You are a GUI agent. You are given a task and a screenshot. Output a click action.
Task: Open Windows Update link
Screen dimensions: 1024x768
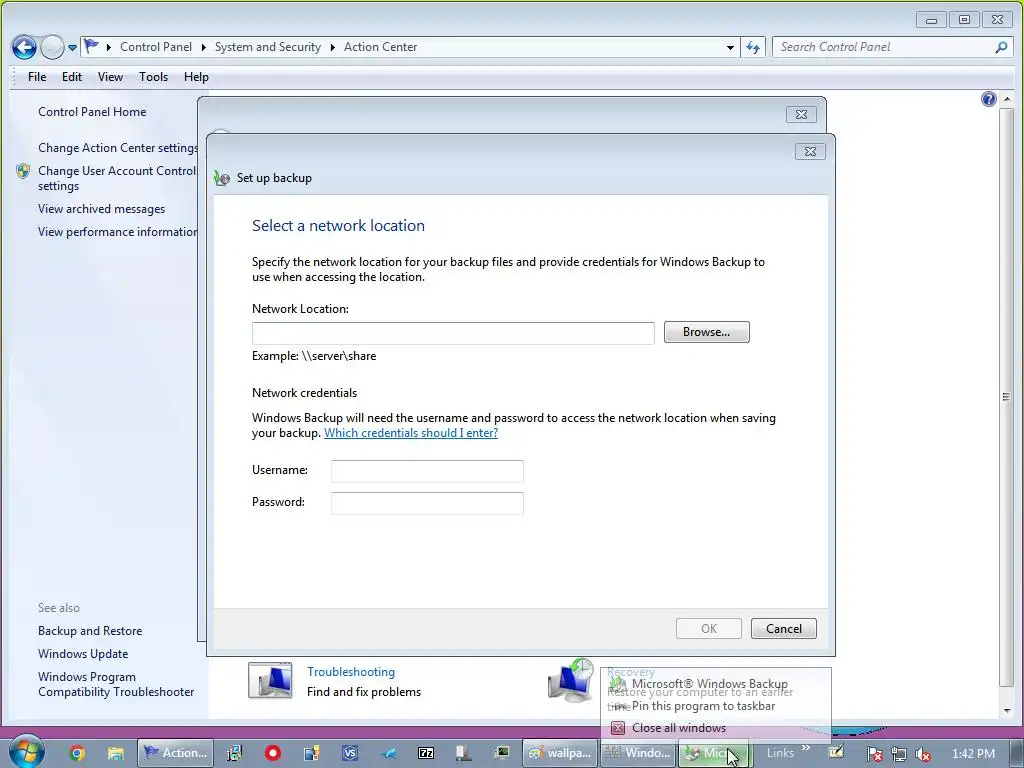(83, 654)
